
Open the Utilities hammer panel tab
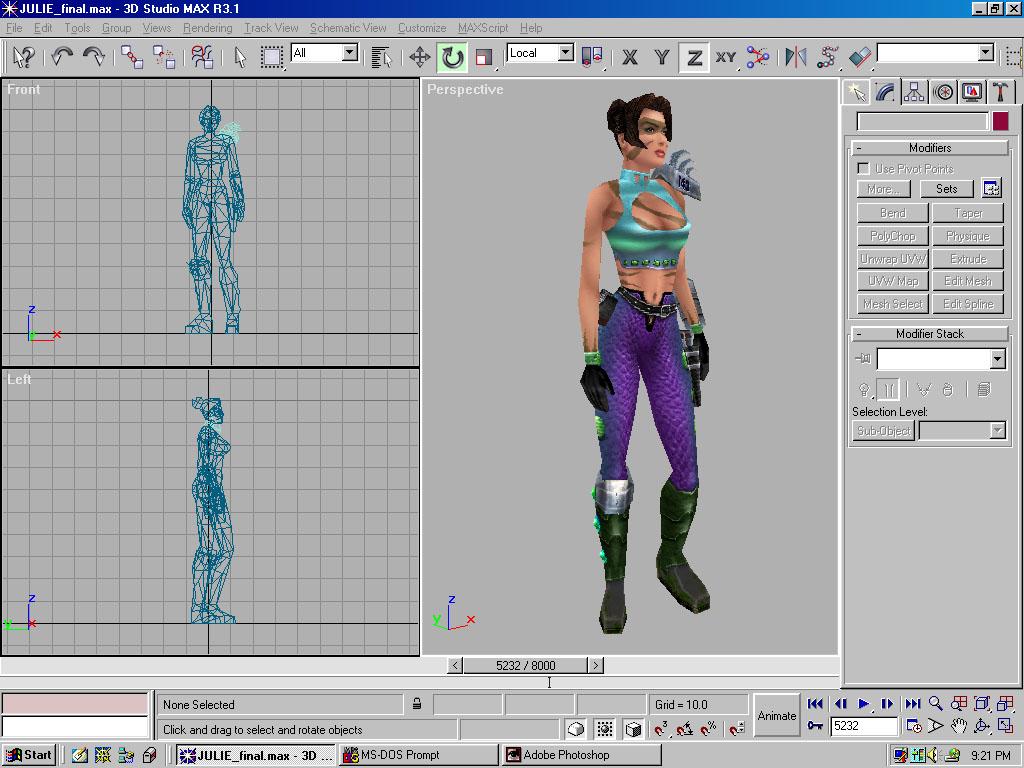[x=1000, y=92]
